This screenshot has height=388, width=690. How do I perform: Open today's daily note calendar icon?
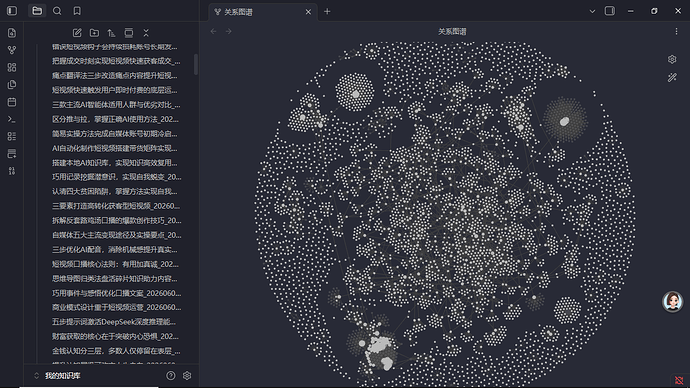[x=12, y=102]
